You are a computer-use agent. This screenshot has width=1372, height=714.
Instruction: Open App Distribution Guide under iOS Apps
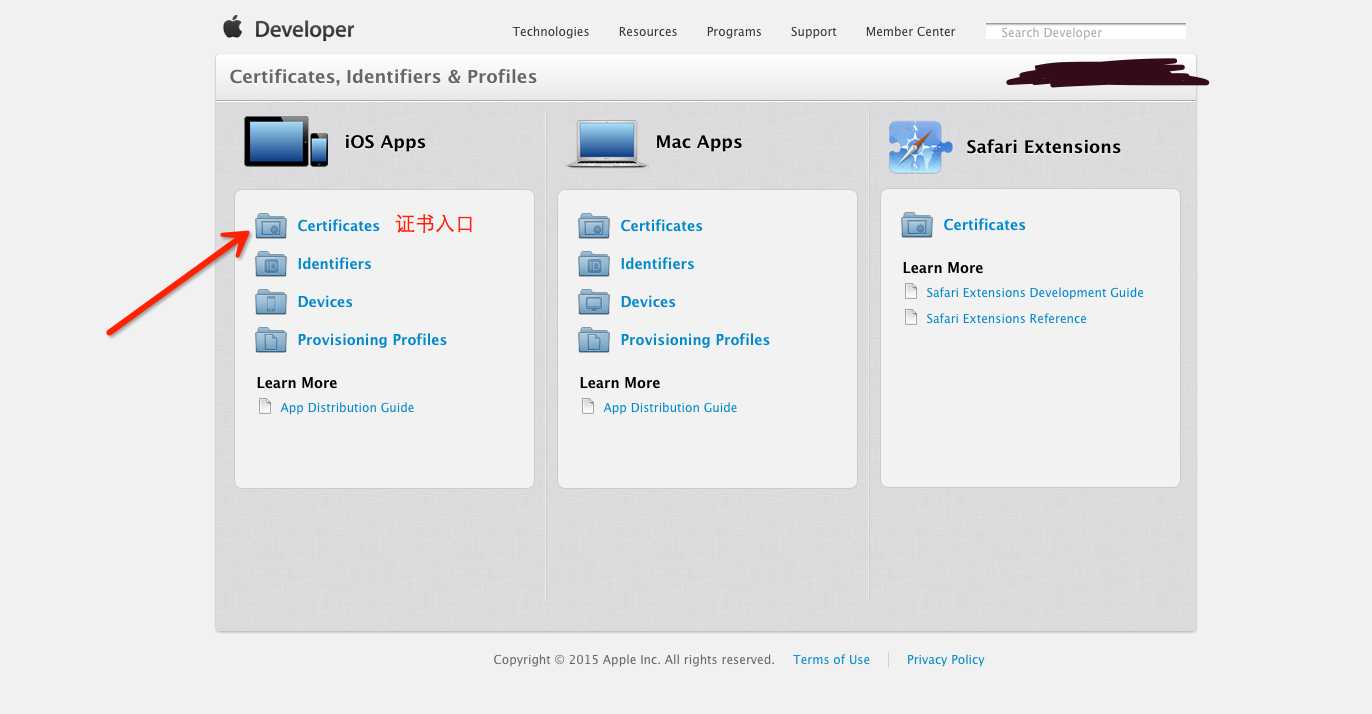click(x=347, y=408)
